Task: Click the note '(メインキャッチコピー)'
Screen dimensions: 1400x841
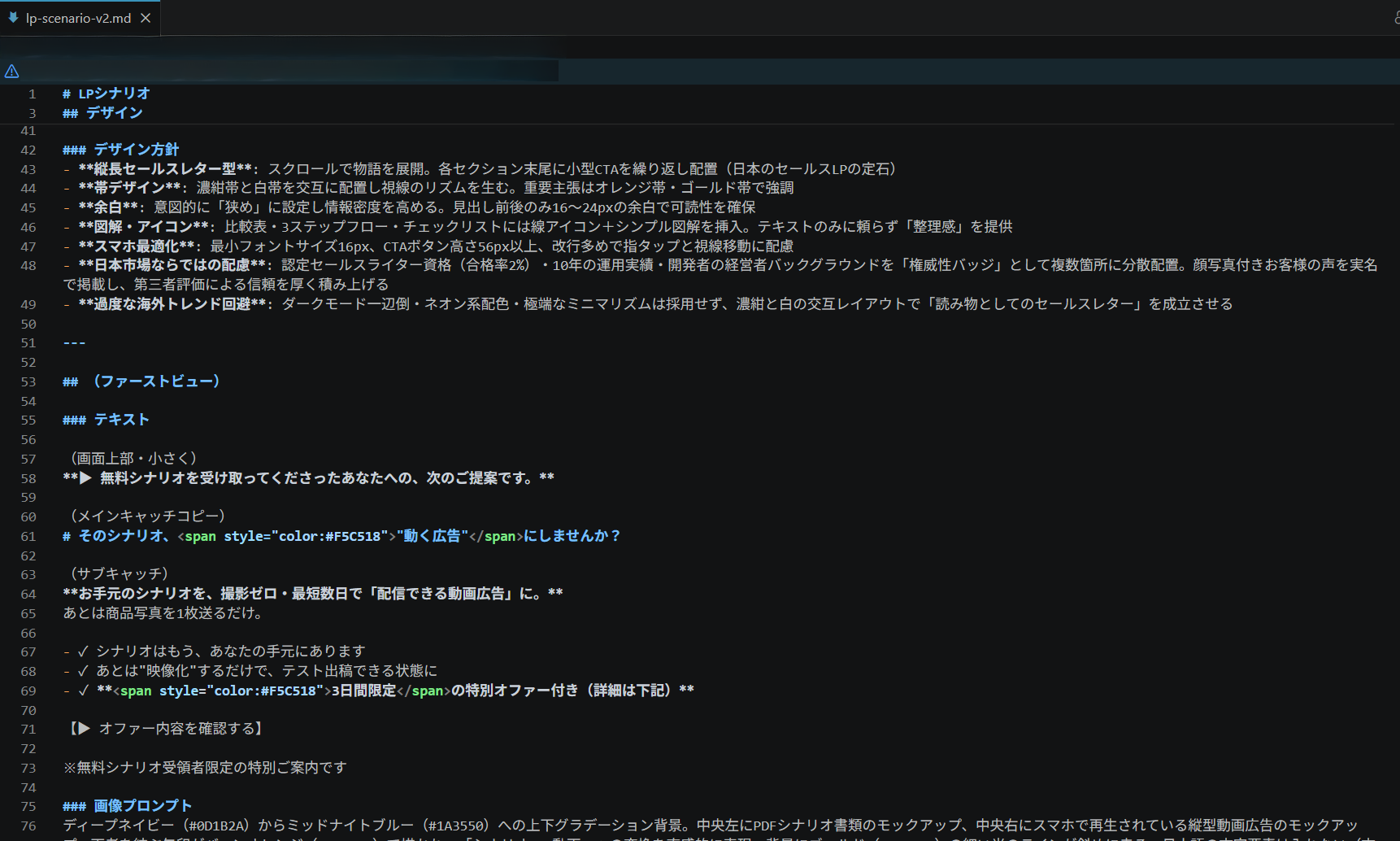Action: tap(148, 516)
